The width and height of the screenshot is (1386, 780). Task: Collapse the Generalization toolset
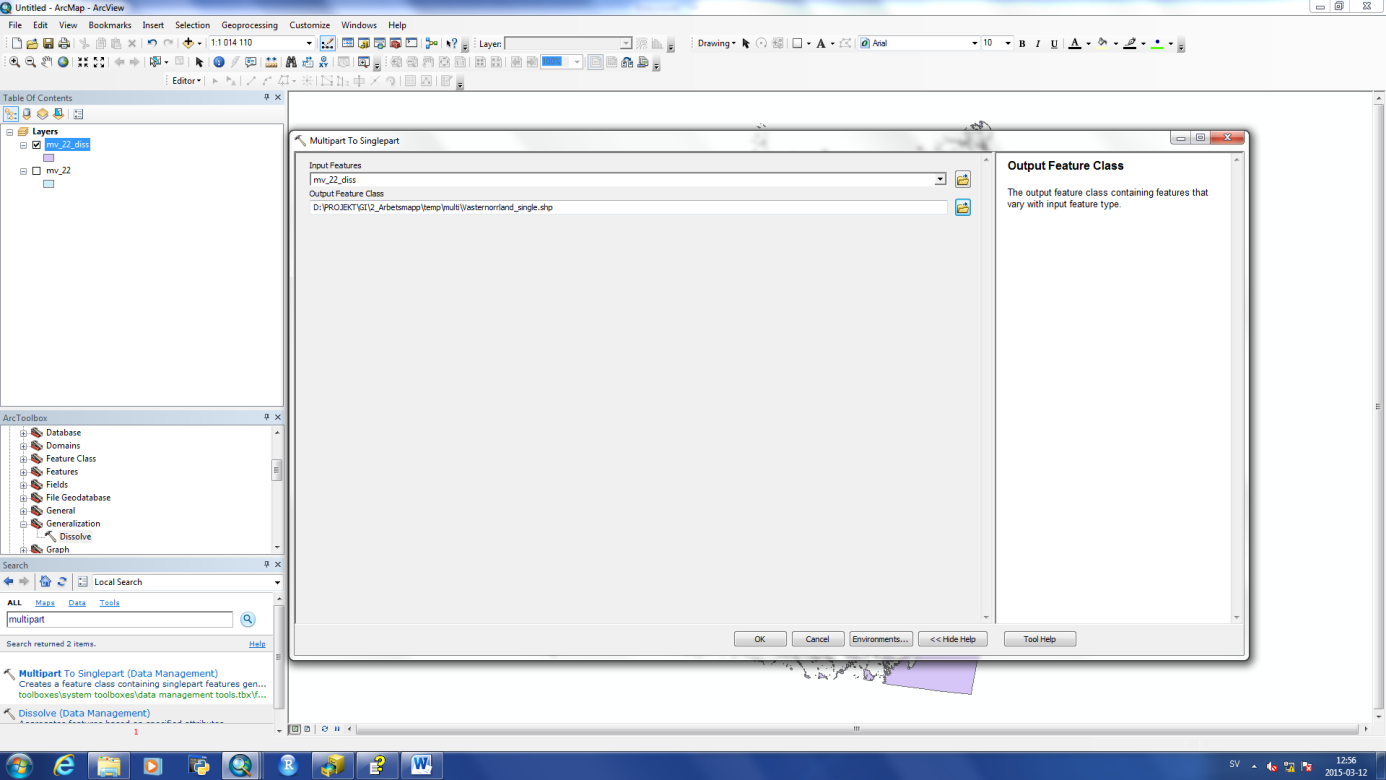(x=23, y=524)
